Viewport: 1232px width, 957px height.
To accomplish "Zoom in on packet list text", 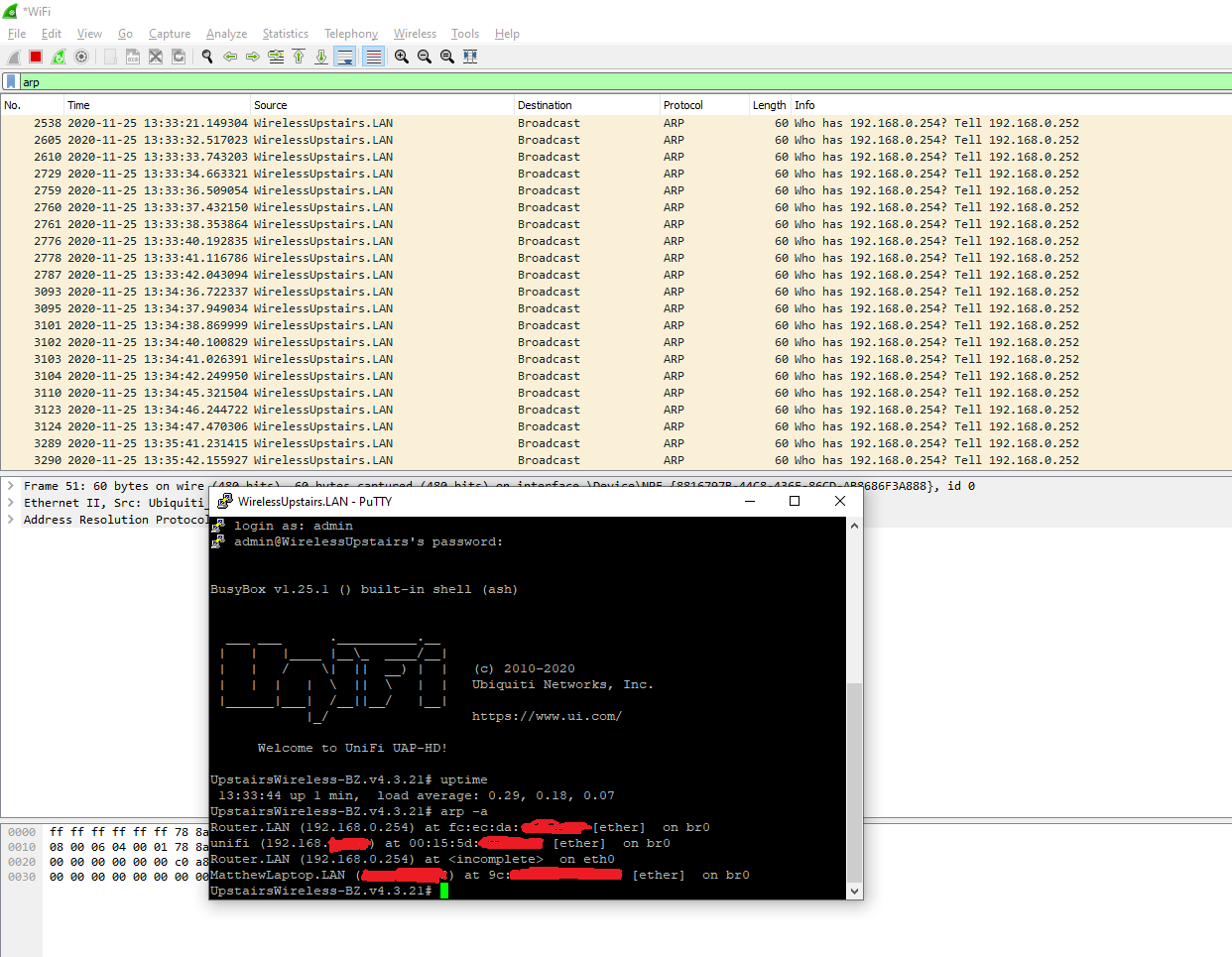I will [x=401, y=57].
